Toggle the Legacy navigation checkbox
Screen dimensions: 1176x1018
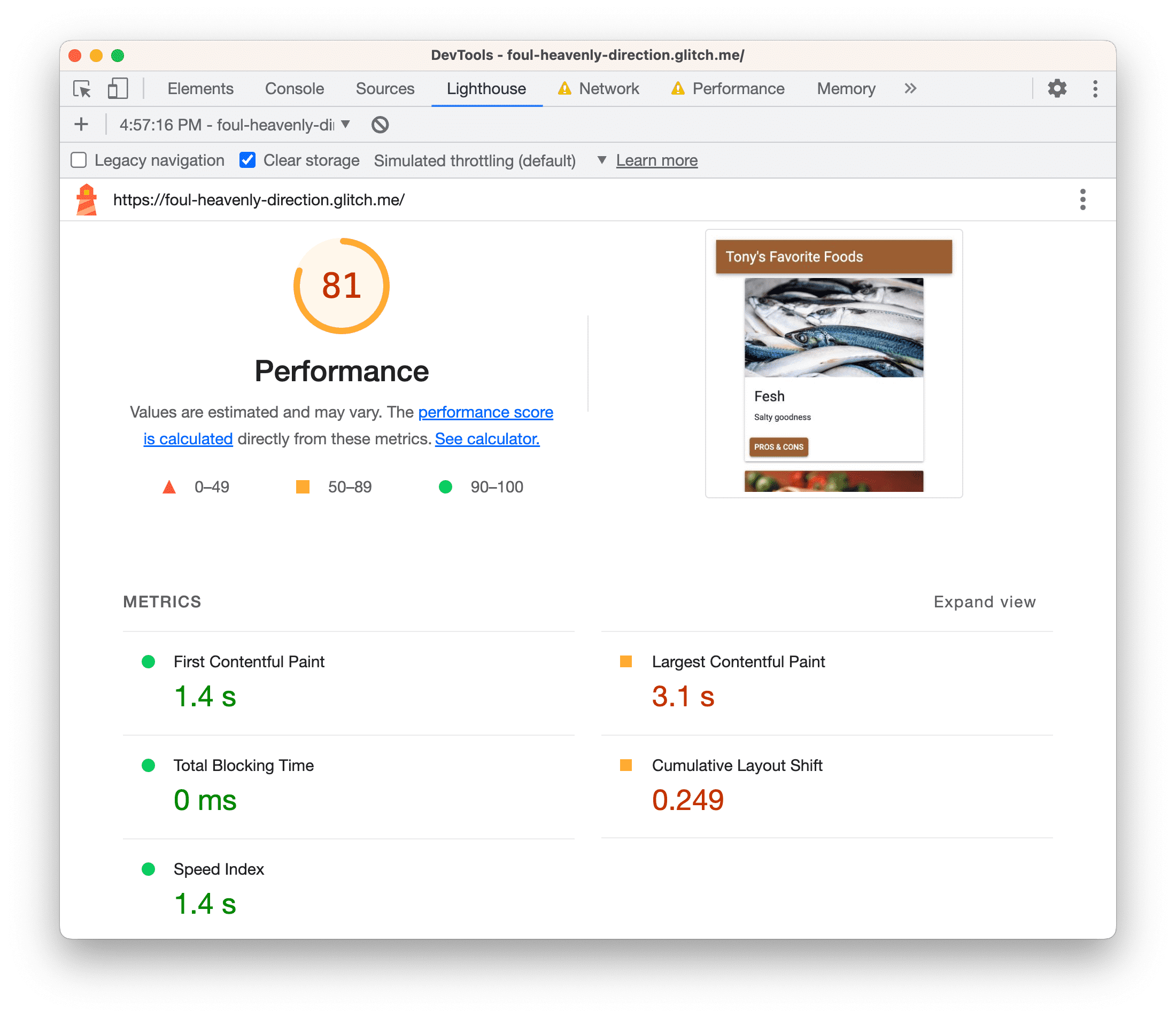pyautogui.click(x=80, y=160)
